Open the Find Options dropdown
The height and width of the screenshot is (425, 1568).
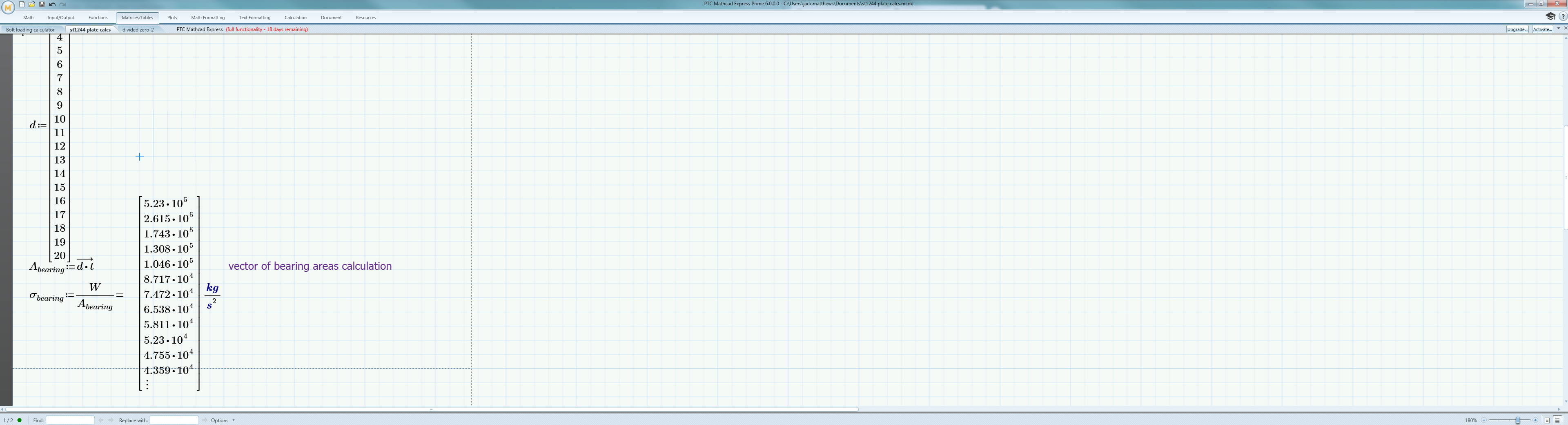click(x=233, y=420)
